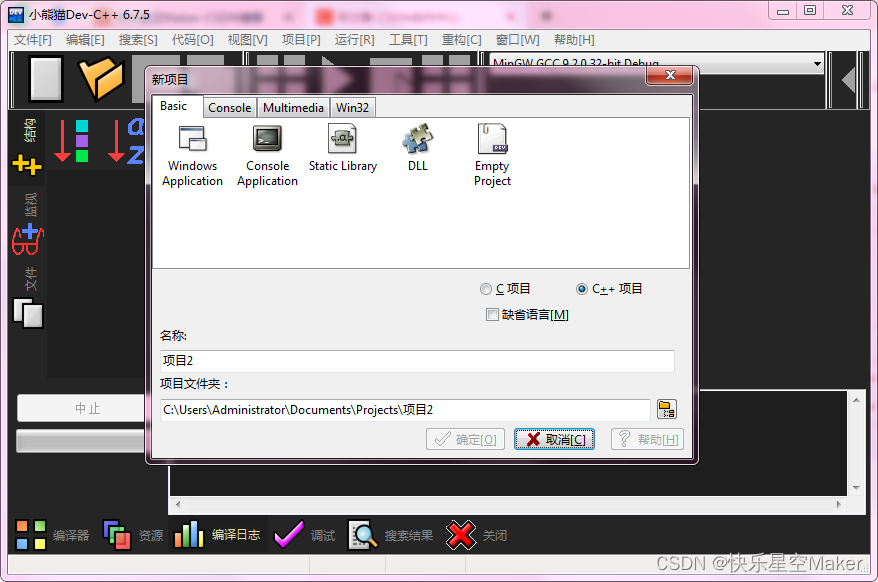Sort alphabetically with a-z icon
Viewport: 878px width, 582px height.
coord(127,141)
